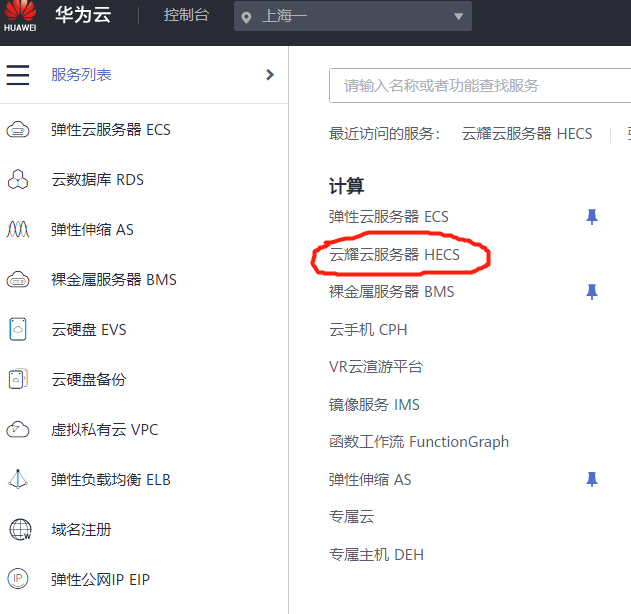Click the BMS bare metal sidebar icon
The width and height of the screenshot is (631, 614).
pyautogui.click(x=18, y=279)
